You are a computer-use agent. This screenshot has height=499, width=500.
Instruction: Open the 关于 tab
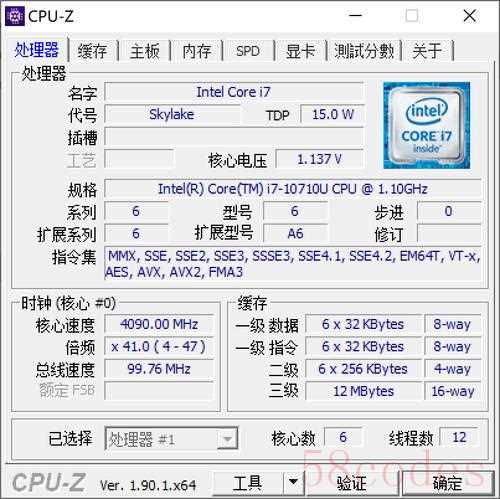[427, 51]
